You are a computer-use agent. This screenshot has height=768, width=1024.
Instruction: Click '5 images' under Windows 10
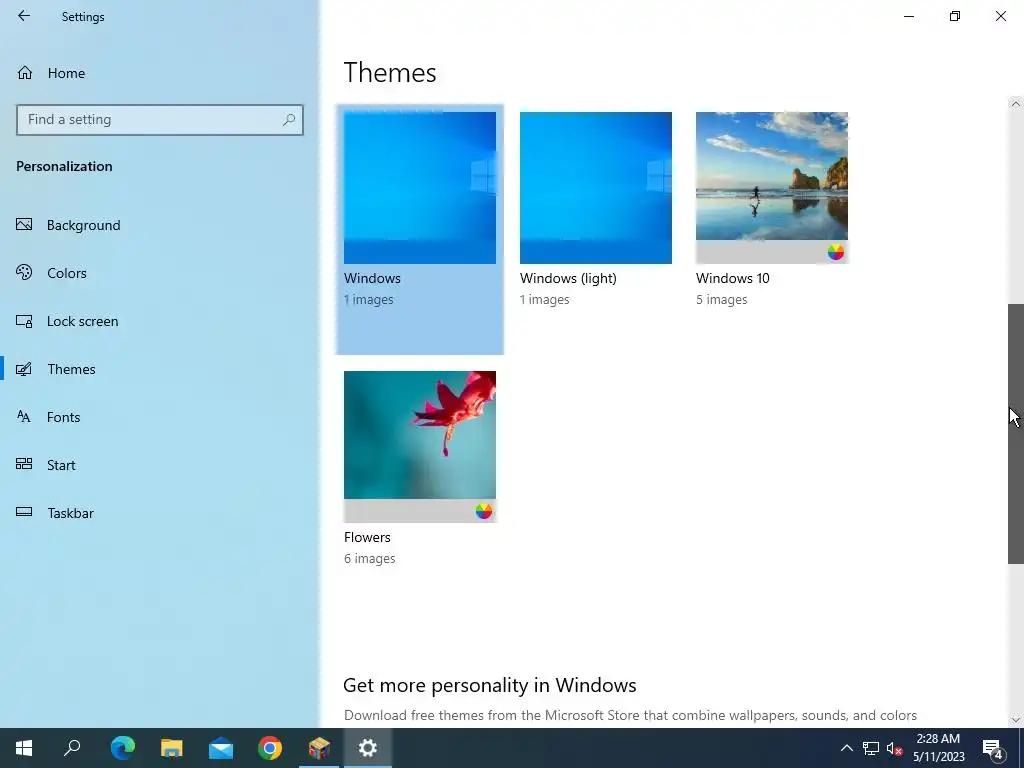[722, 300]
